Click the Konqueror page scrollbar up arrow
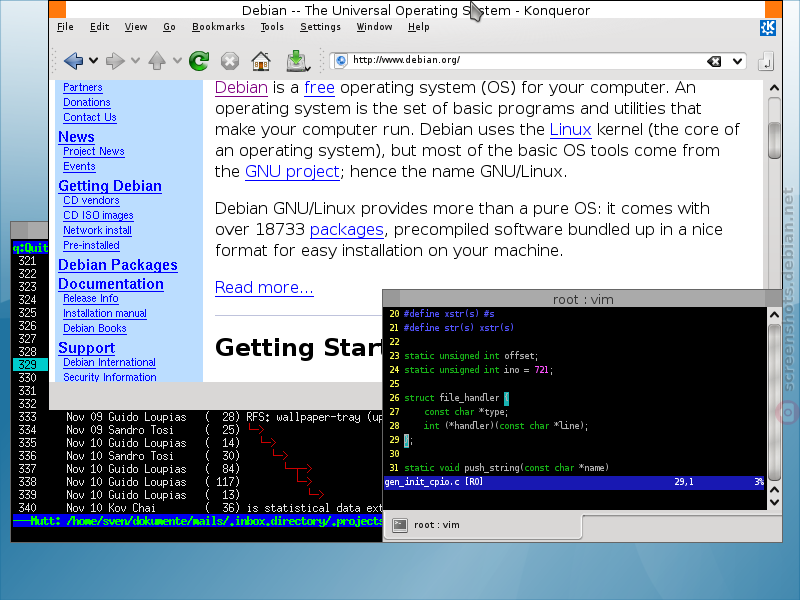Image resolution: width=800 pixels, height=600 pixels. (x=774, y=88)
